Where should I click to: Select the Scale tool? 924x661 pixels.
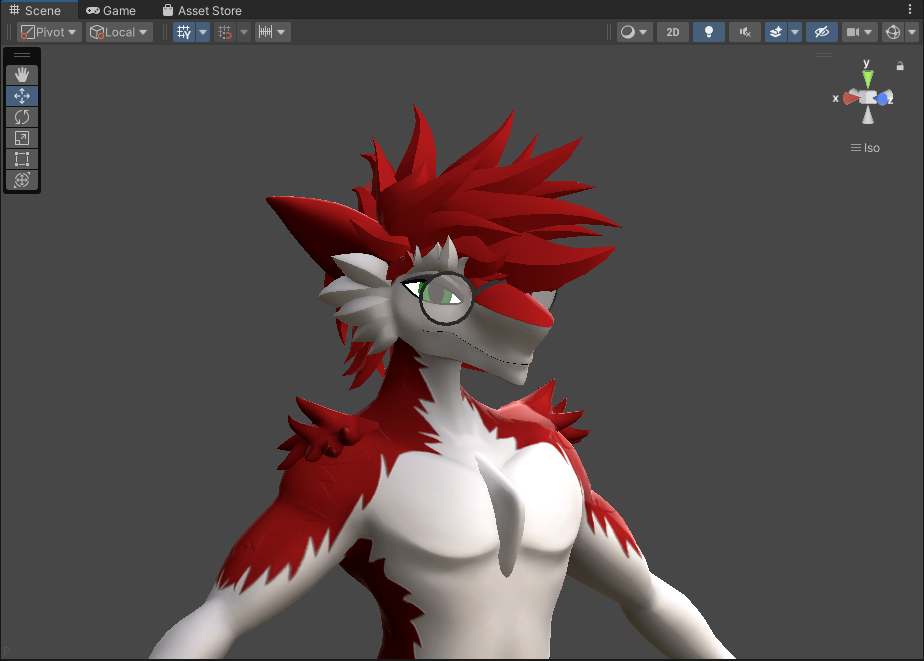22,138
